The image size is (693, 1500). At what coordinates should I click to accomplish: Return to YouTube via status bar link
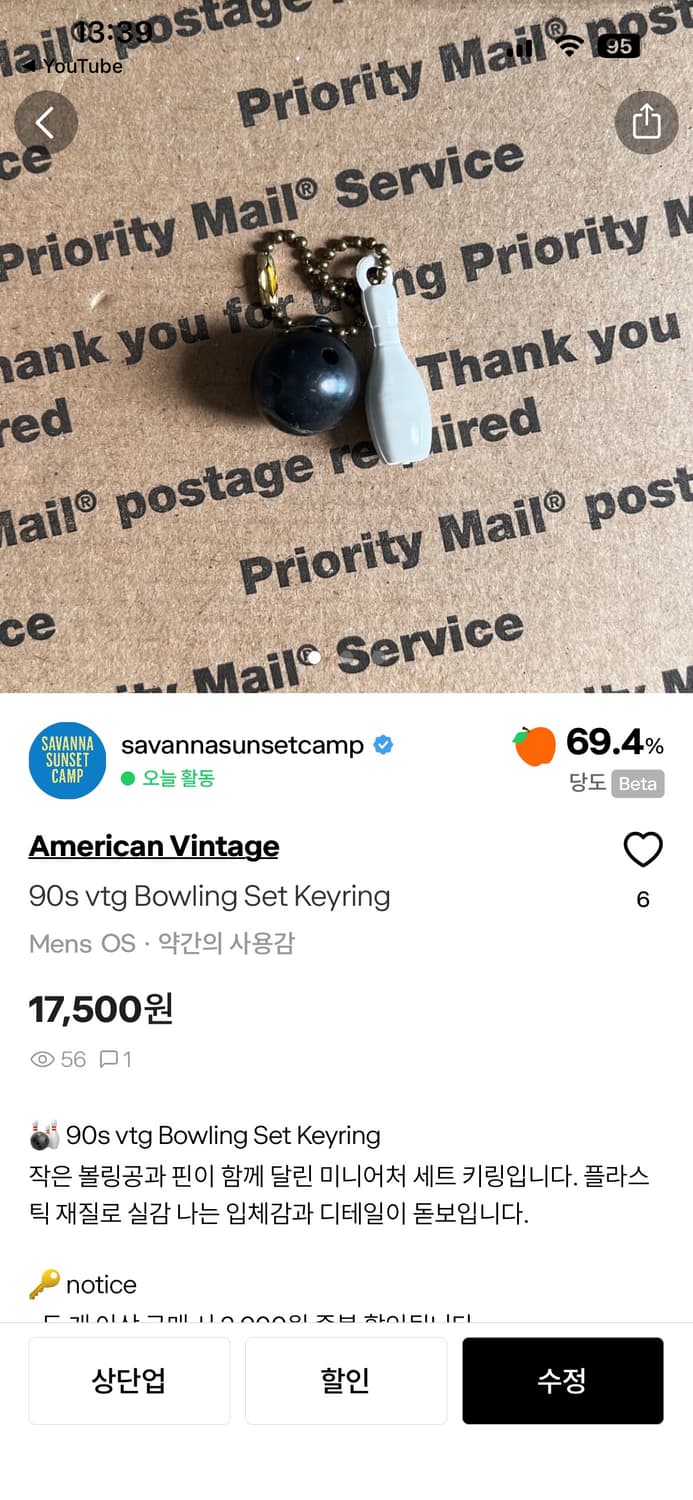pyautogui.click(x=72, y=66)
